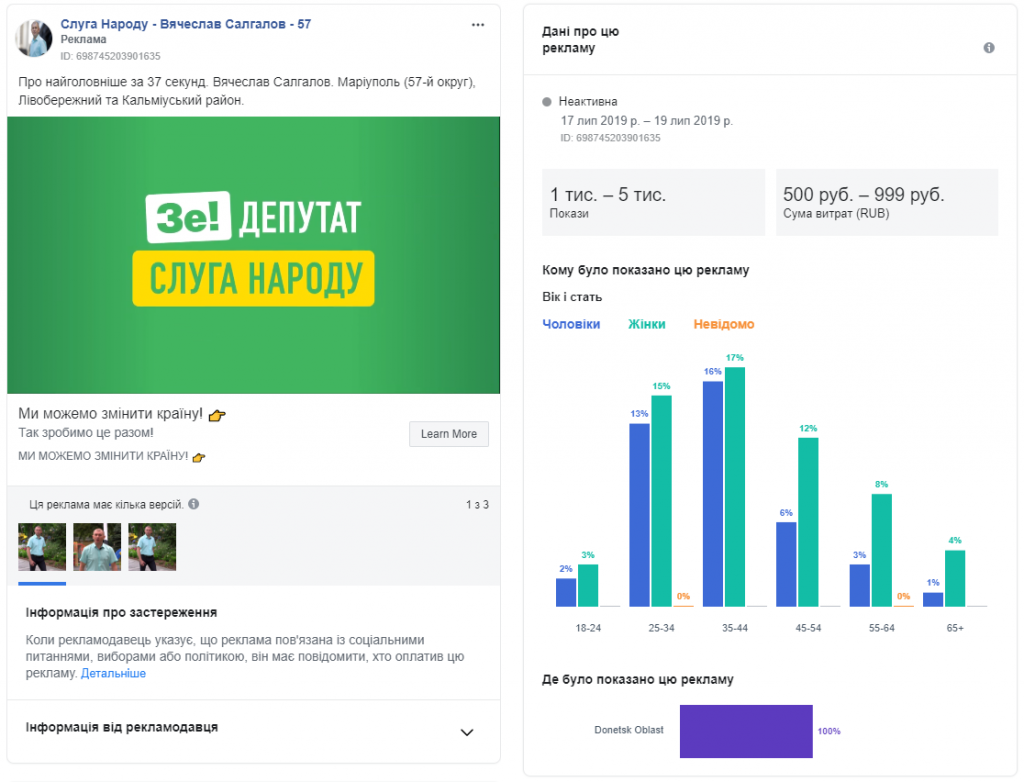The image size is (1024, 782).
Task: Click the 'Ми можемо змінити країну!' headline
Action: [110, 414]
